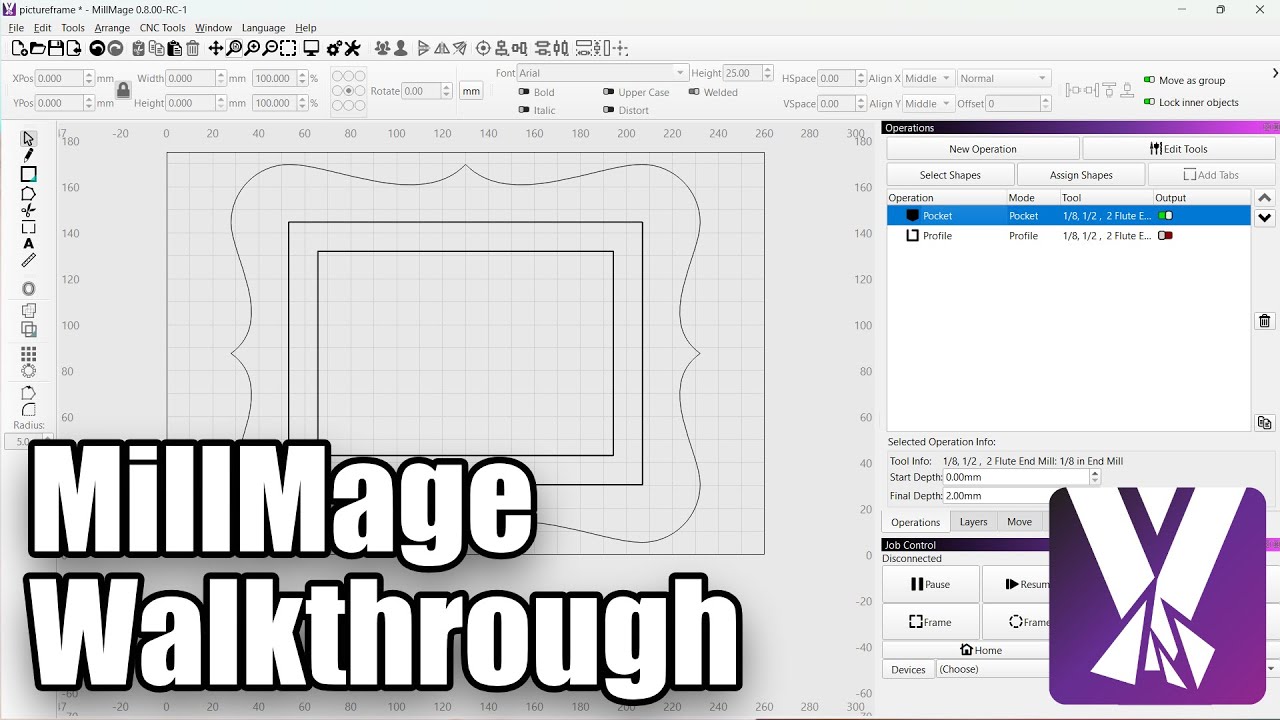Toggle Move as group switch
The width and height of the screenshot is (1280, 720).
pyautogui.click(x=1150, y=80)
